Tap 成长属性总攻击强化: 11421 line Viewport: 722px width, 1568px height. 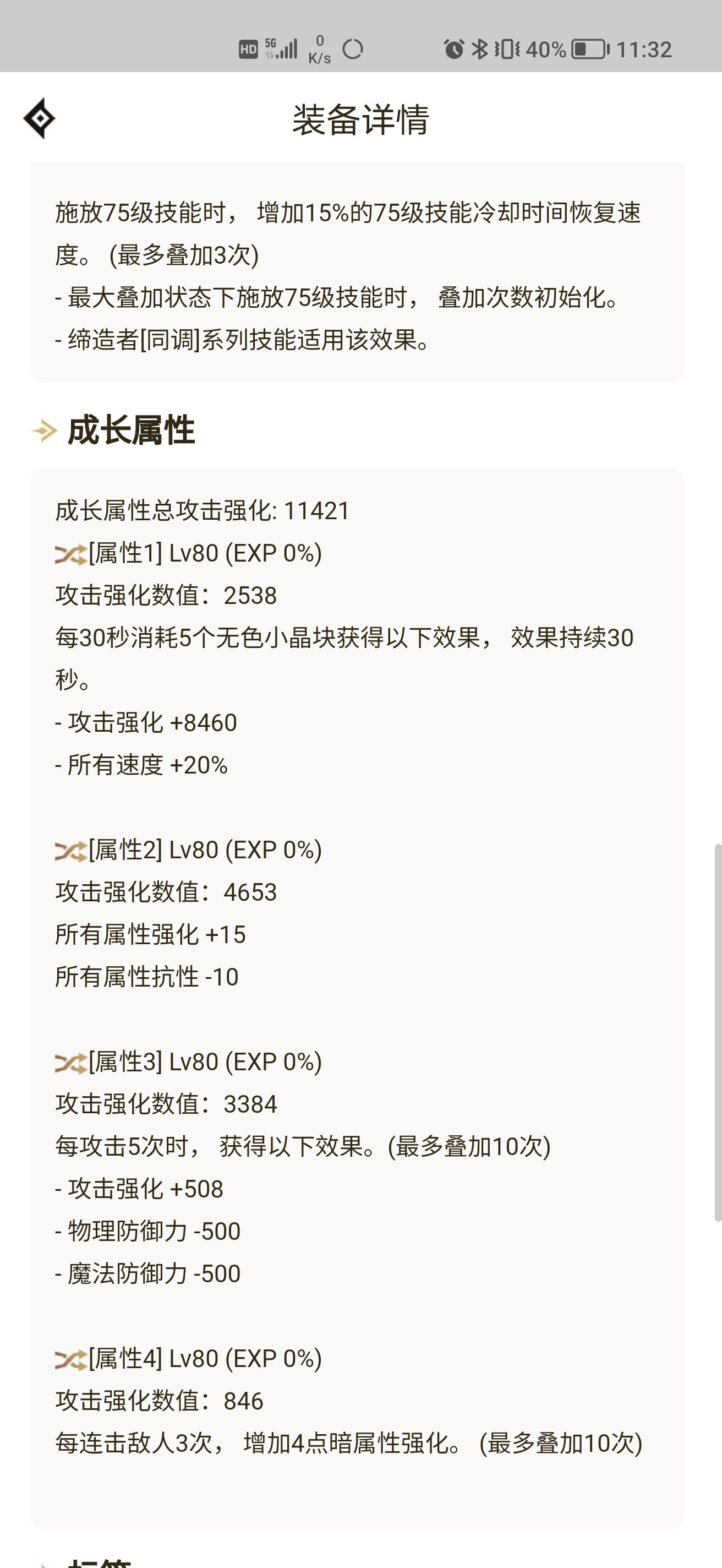203,511
